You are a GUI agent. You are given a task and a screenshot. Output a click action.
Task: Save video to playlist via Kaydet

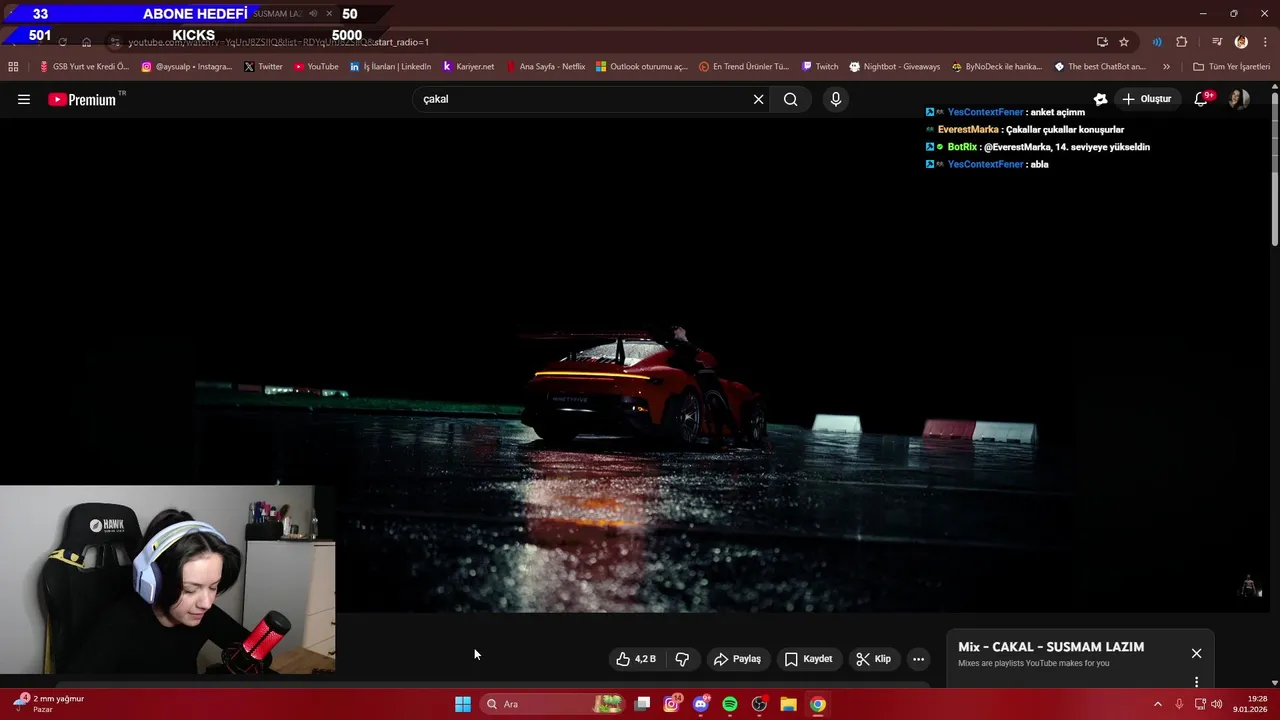point(808,659)
